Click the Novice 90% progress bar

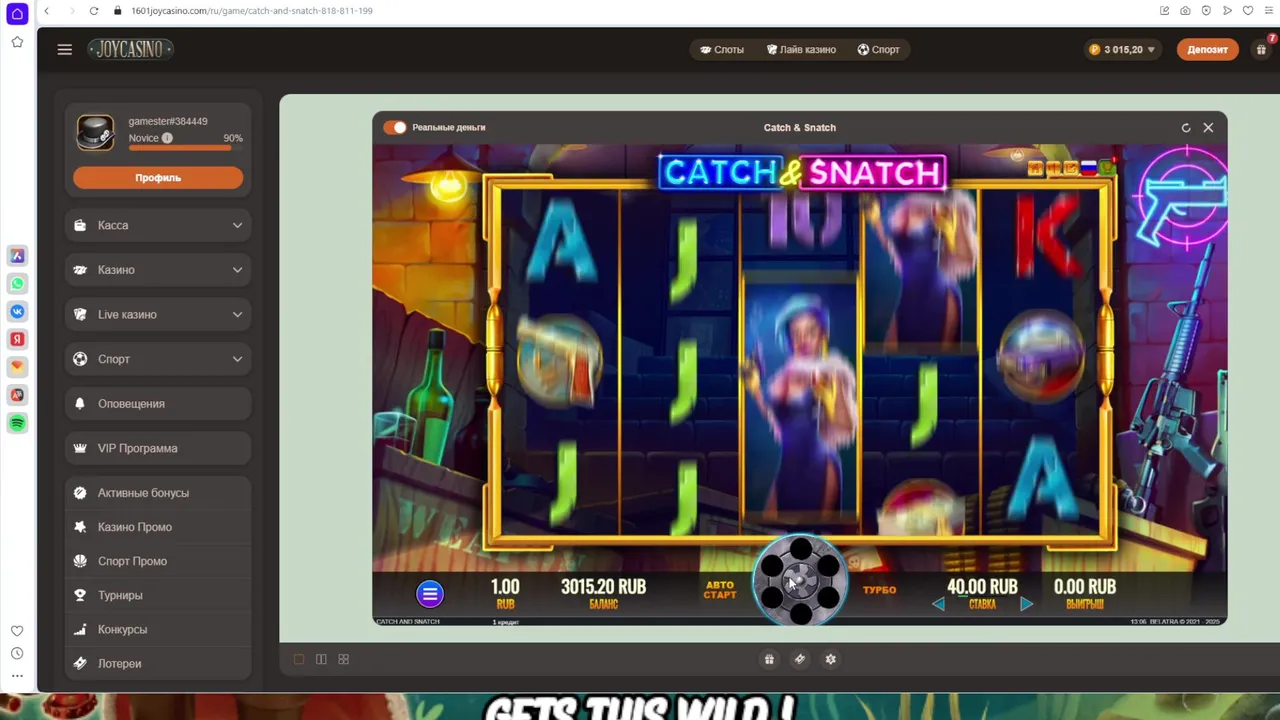coord(185,148)
